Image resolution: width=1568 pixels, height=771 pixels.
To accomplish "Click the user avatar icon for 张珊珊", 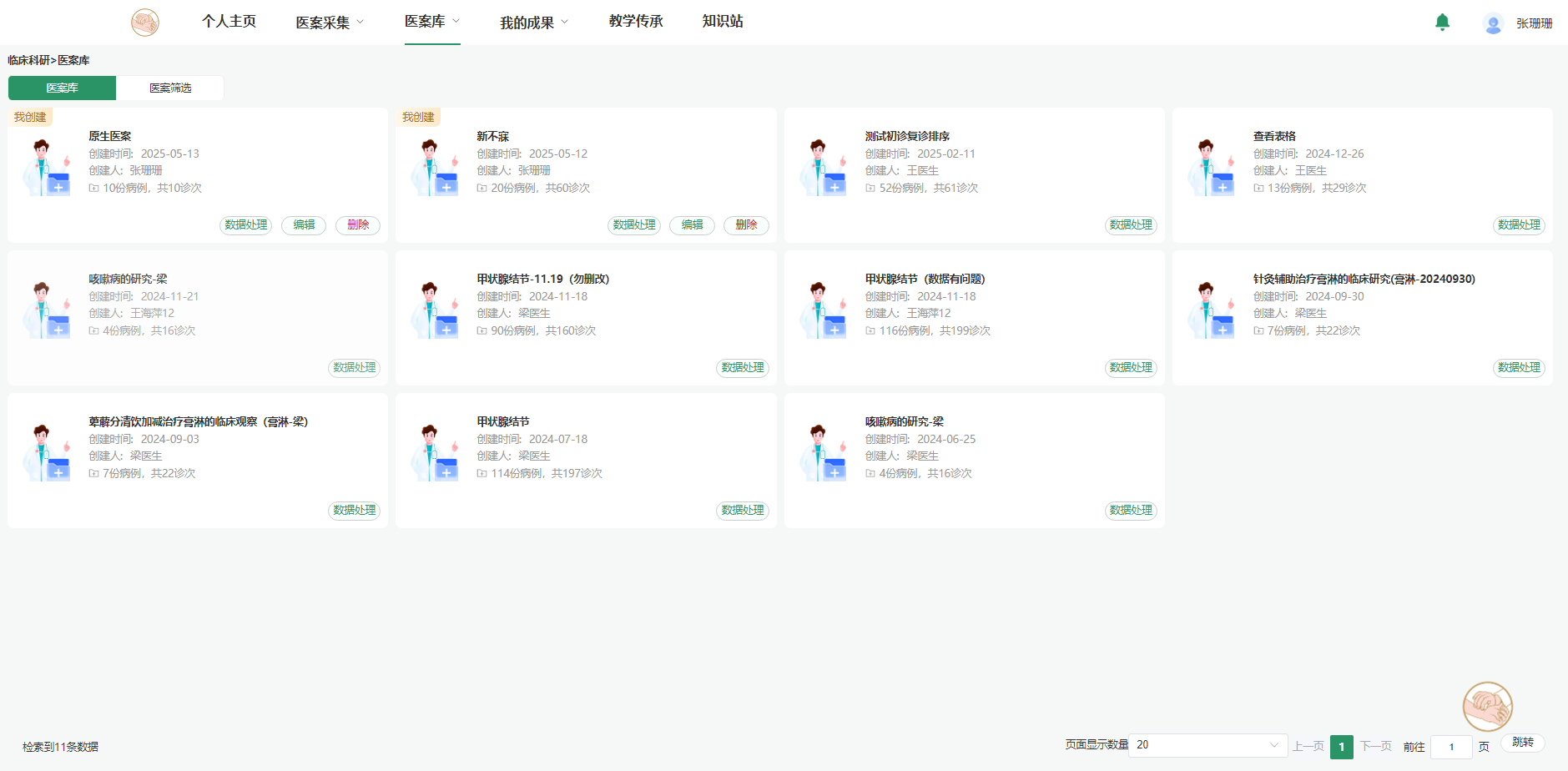I will [1493, 23].
